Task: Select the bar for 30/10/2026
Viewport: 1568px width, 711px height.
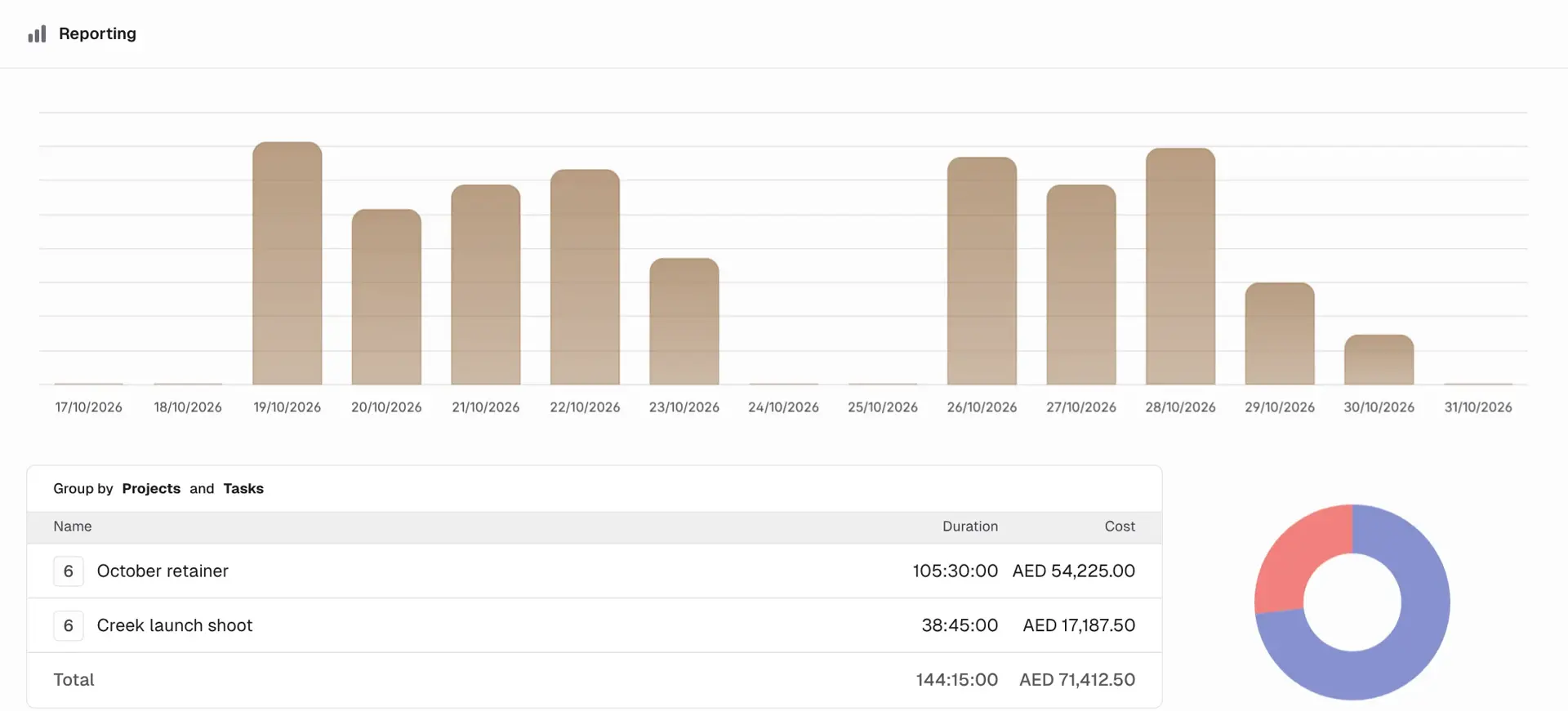Action: pyautogui.click(x=1379, y=359)
